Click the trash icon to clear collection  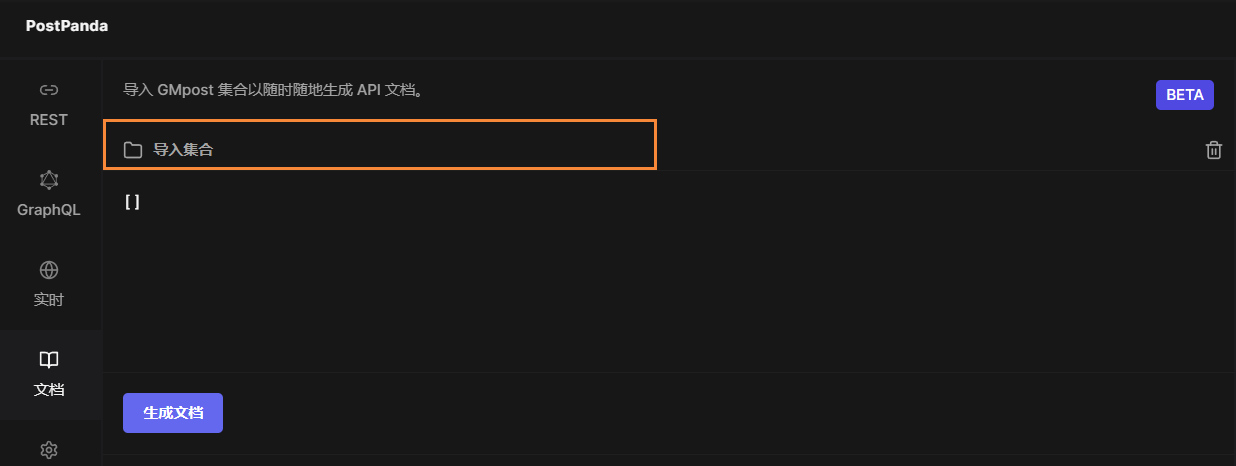point(1214,150)
